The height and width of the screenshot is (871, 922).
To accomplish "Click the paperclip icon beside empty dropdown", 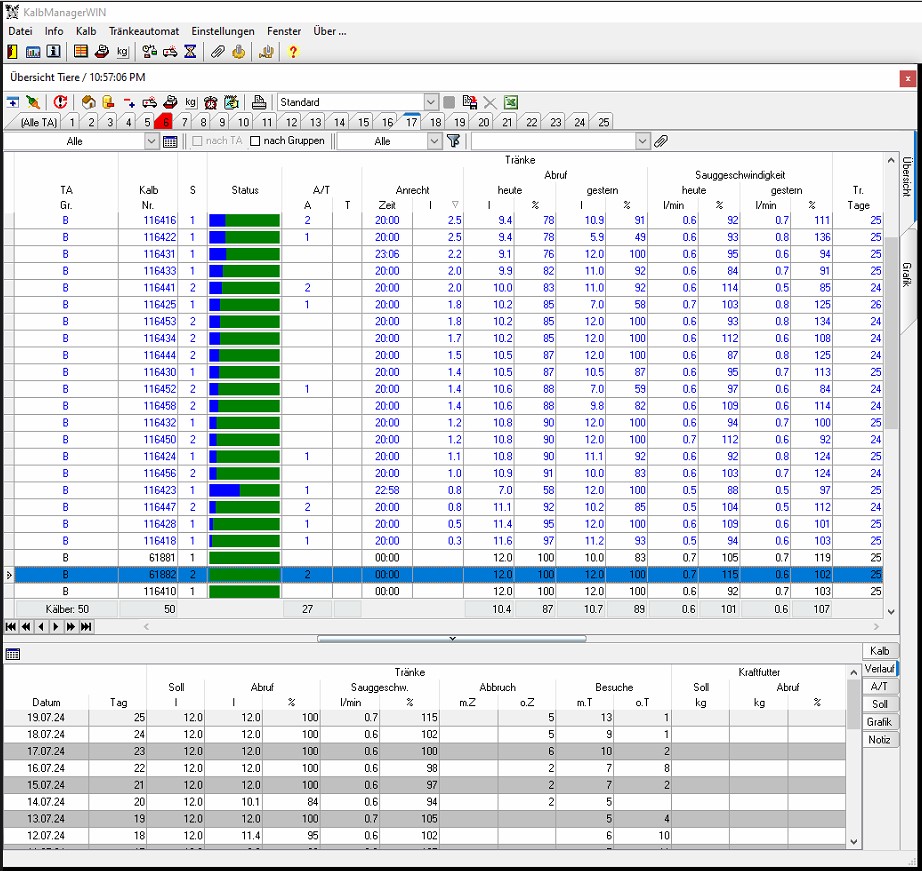I will [x=660, y=141].
